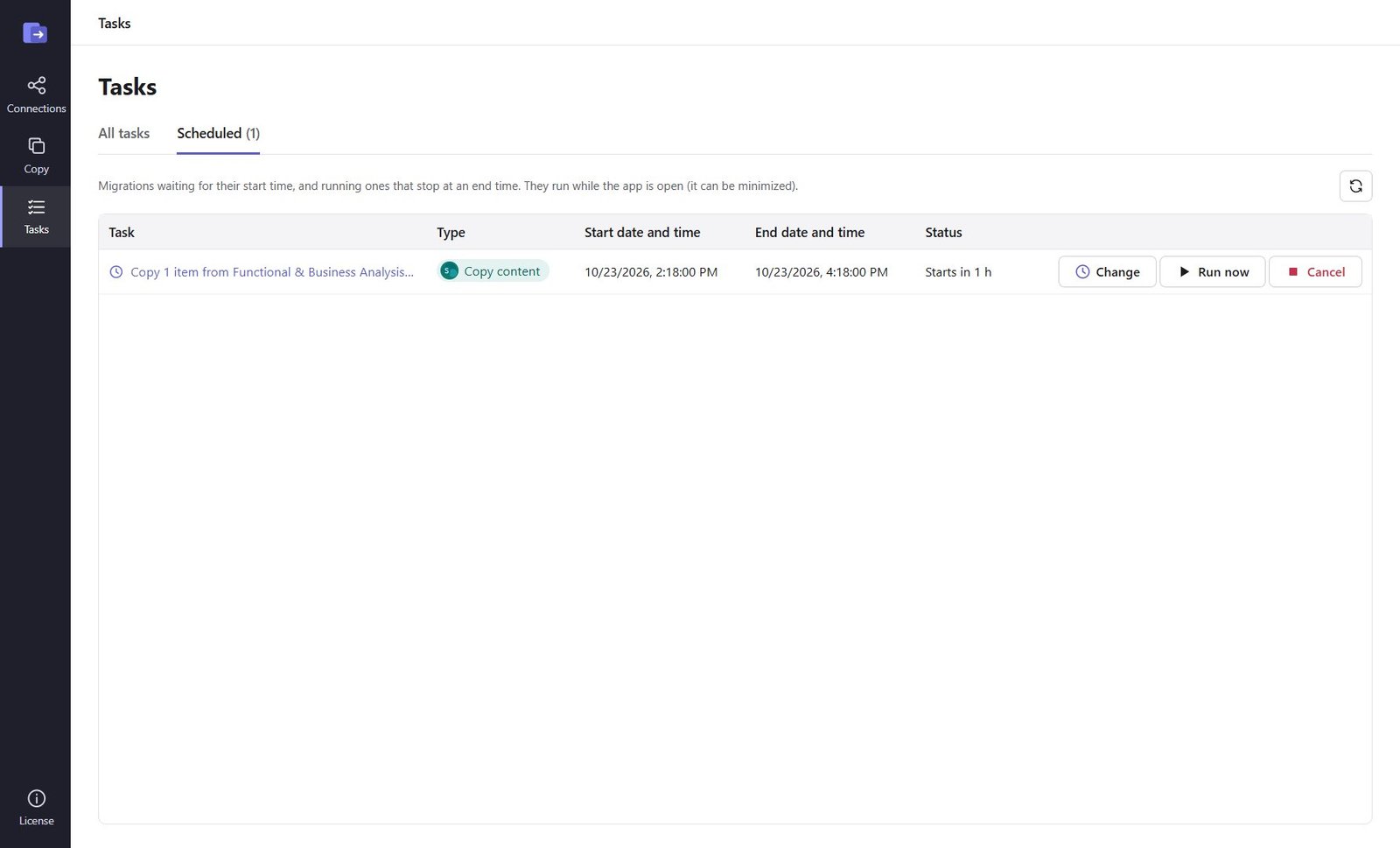Switch to the All tasks tab
This screenshot has height=848, width=1400.
coord(123,133)
